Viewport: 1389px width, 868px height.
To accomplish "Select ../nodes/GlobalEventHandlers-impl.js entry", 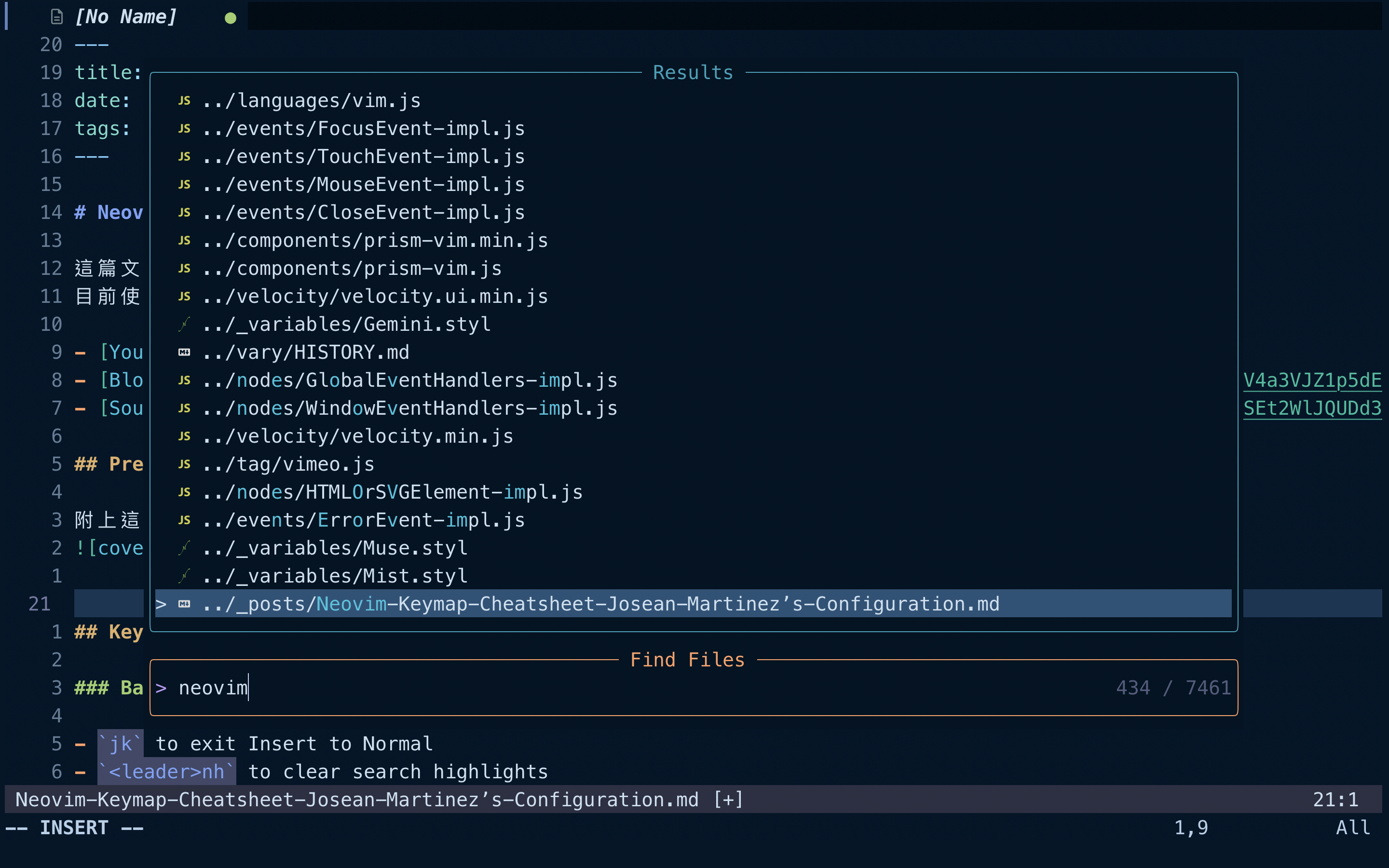I will [x=410, y=380].
